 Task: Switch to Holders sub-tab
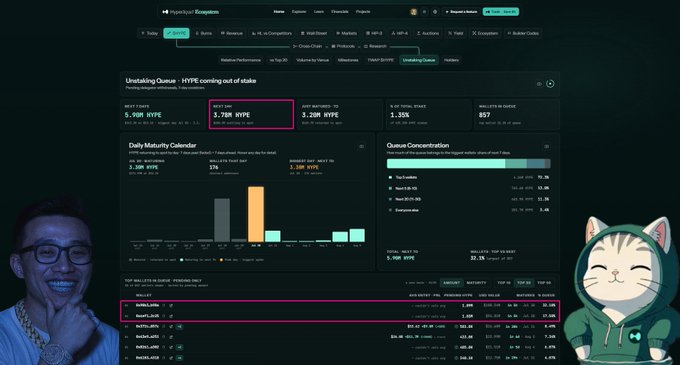click(x=451, y=60)
